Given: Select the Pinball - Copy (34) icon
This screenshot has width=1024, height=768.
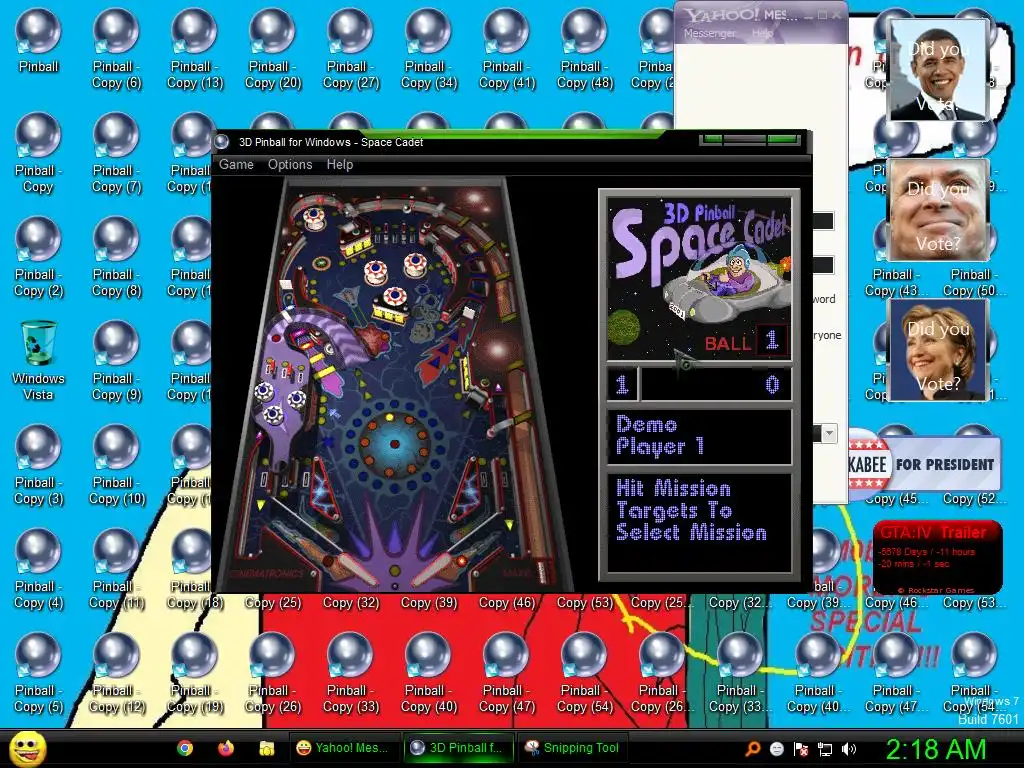Looking at the screenshot, I should tap(428, 50).
